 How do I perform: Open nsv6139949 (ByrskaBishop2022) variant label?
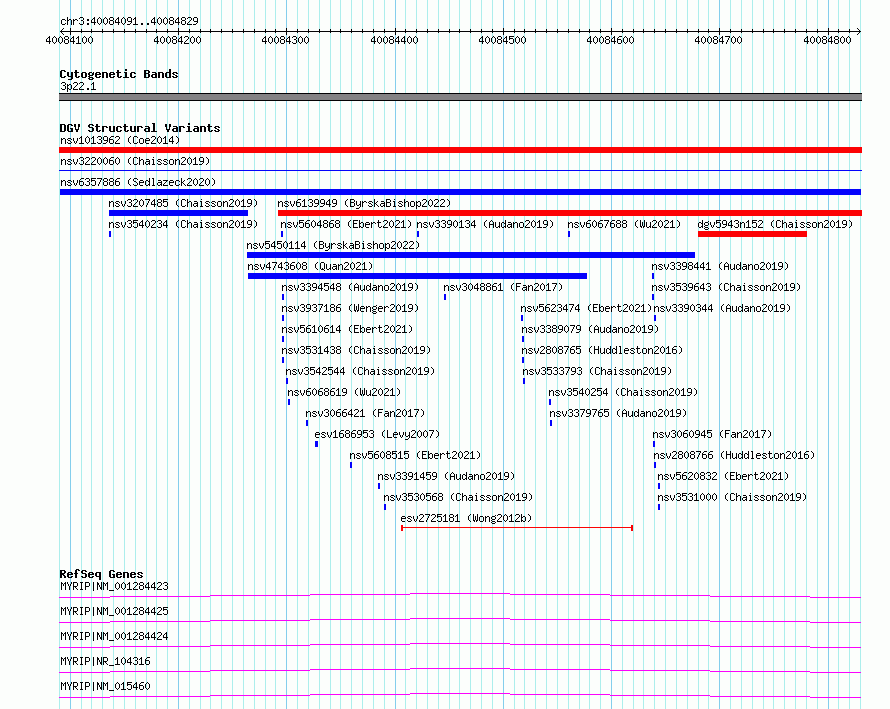point(364,203)
